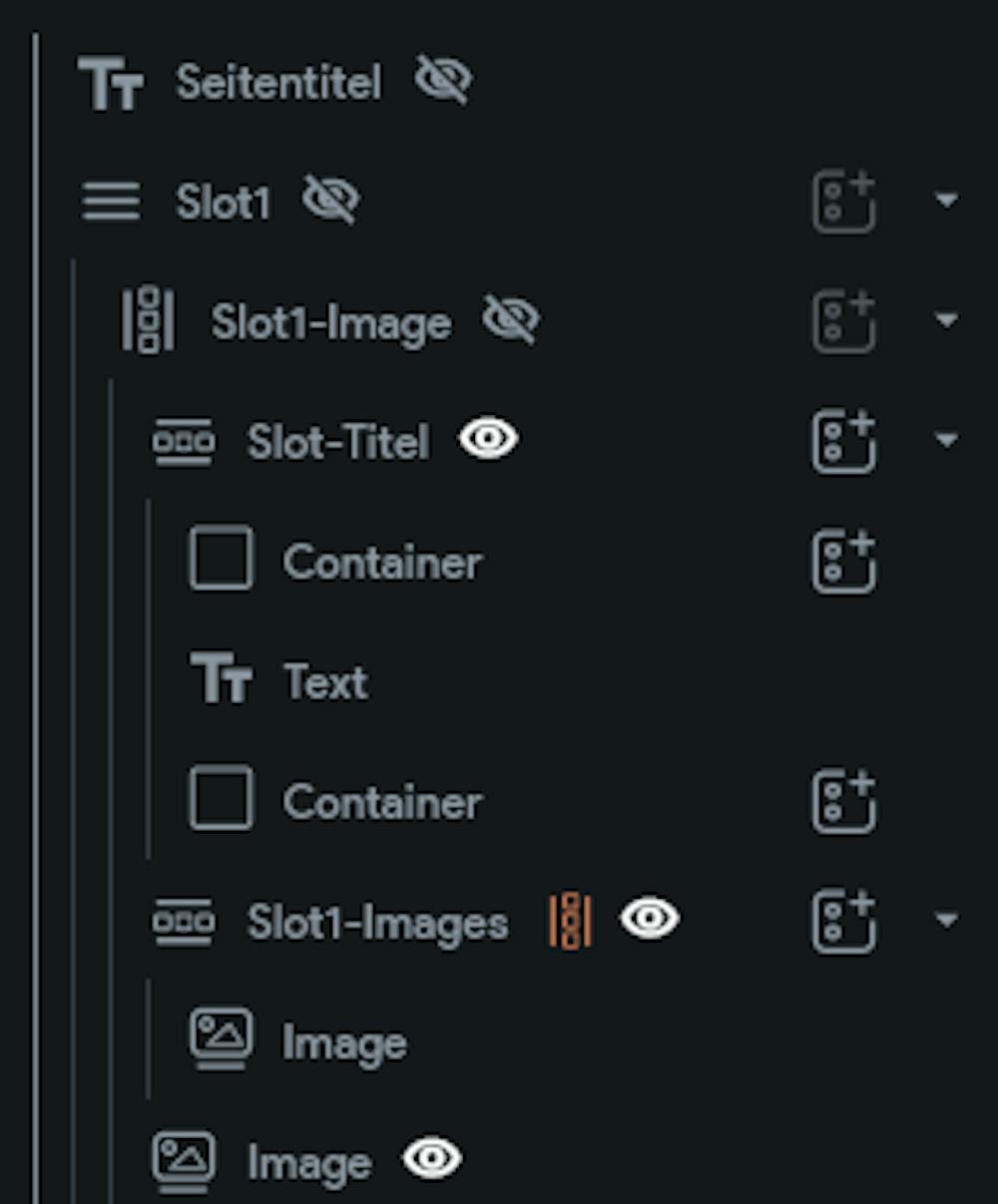
Task: Select the Image nested under Slot1-Images
Action: click(x=344, y=1043)
